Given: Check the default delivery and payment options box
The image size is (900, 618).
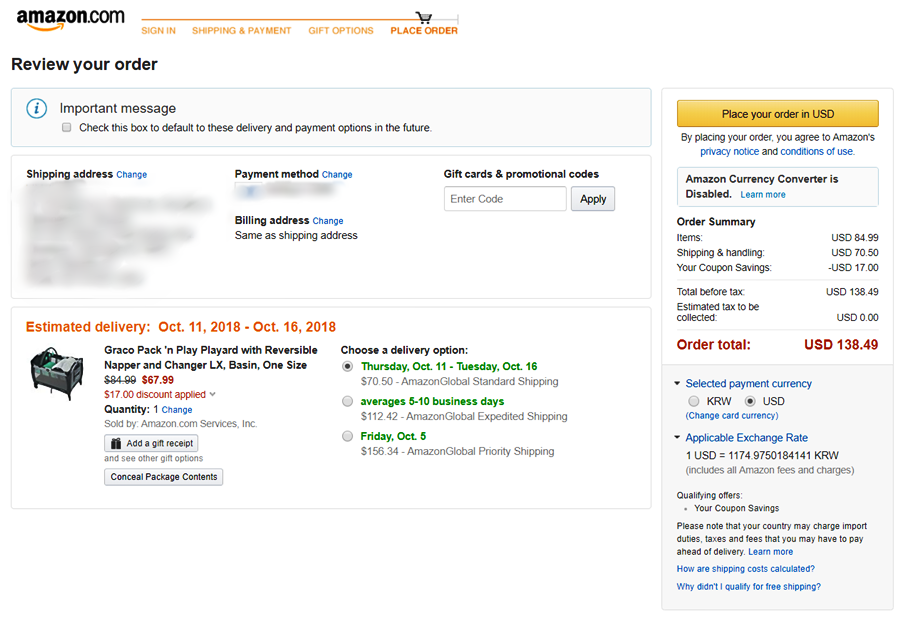Looking at the screenshot, I should pyautogui.click(x=67, y=128).
